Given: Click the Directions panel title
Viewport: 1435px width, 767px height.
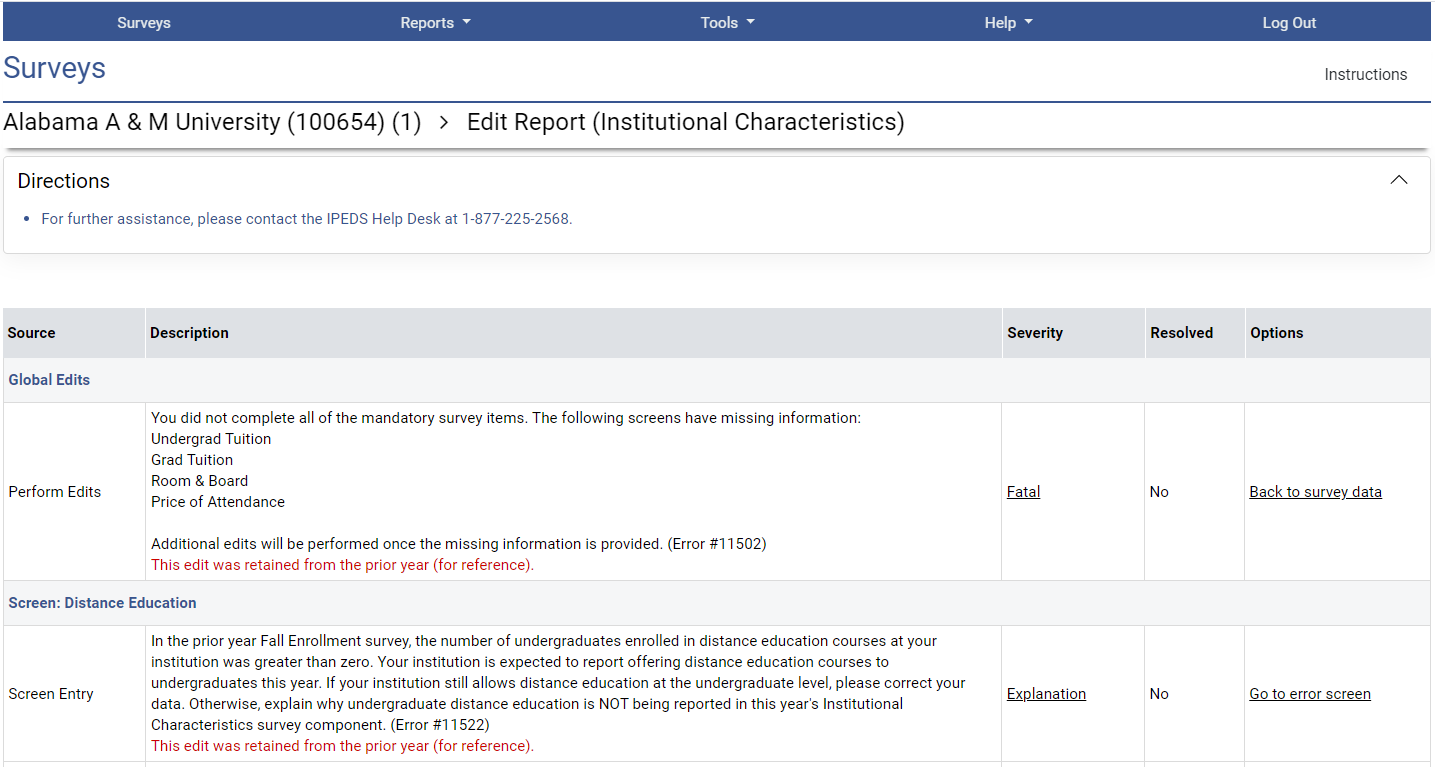Looking at the screenshot, I should [x=64, y=181].
